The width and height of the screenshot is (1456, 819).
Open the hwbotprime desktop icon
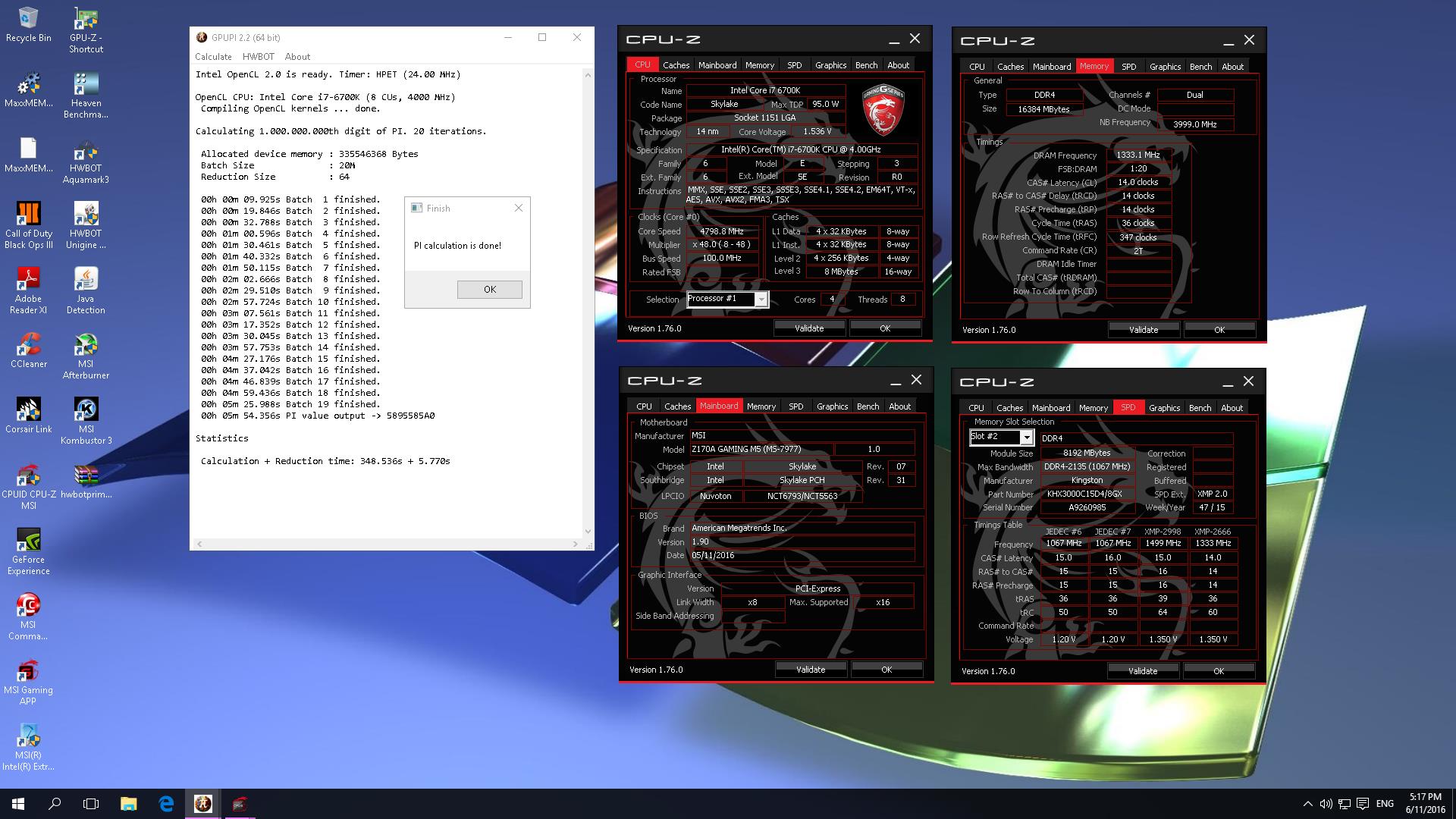coord(86,481)
